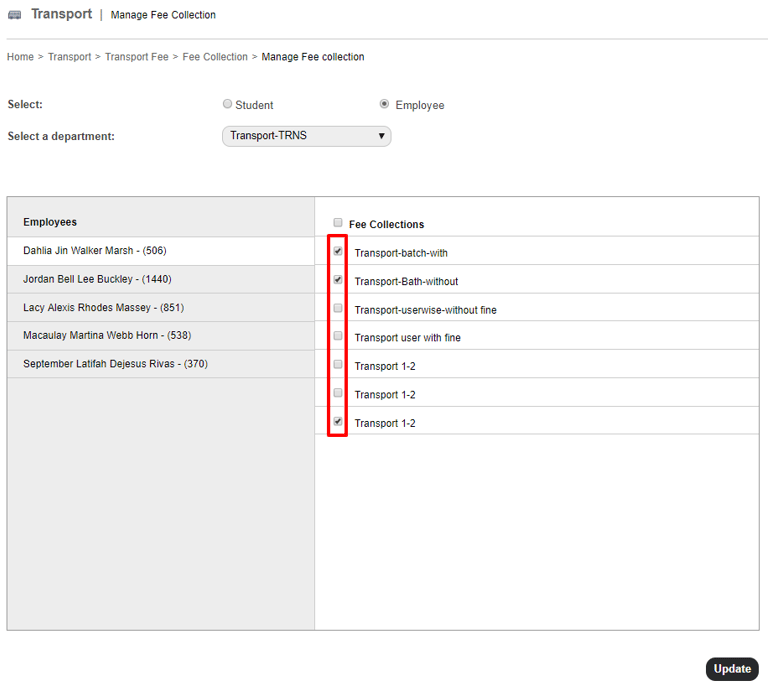The height and width of the screenshot is (686, 768).
Task: Select the Student radio button
Action: [x=228, y=104]
